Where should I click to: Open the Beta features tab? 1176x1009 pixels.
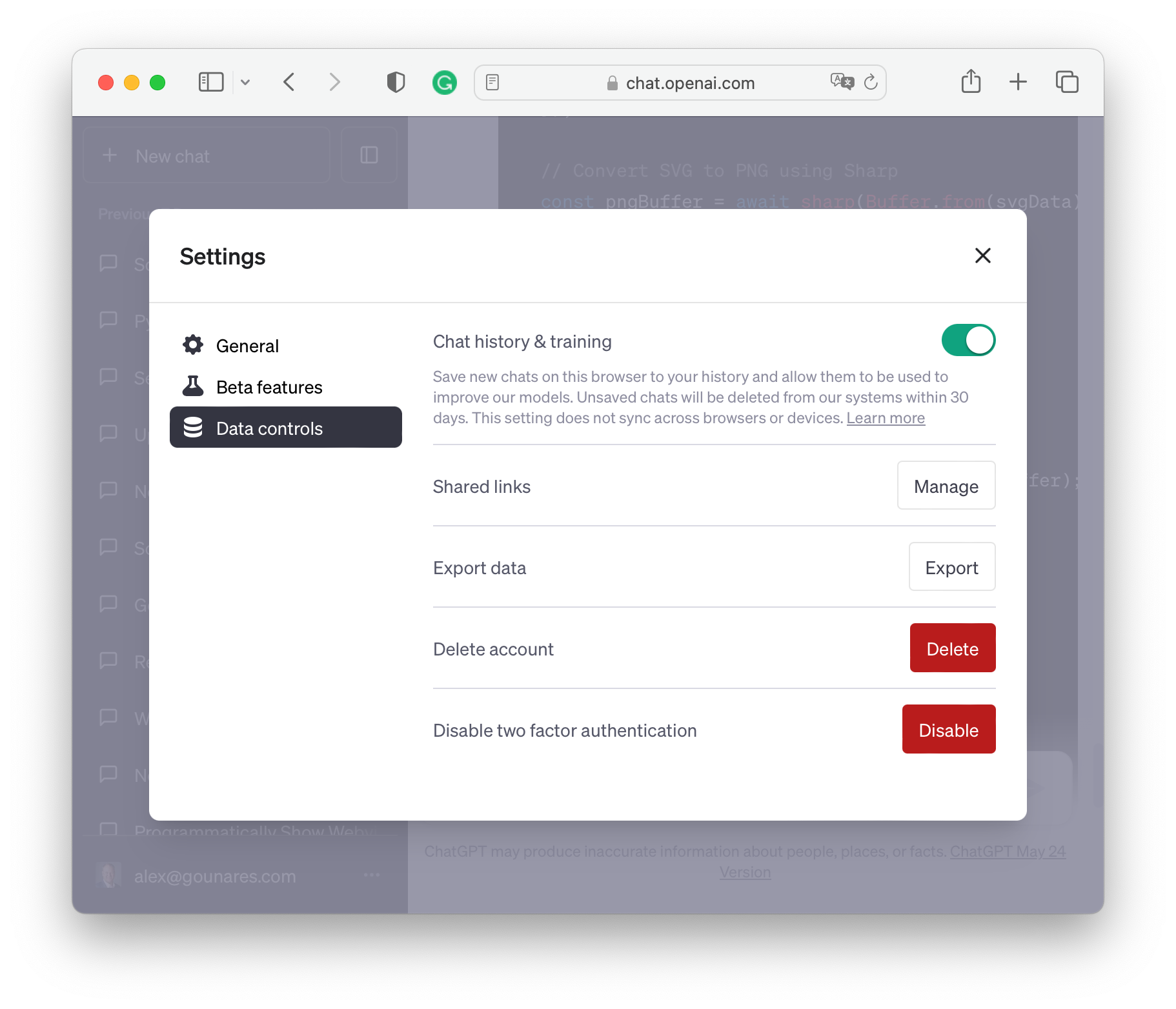285,387
